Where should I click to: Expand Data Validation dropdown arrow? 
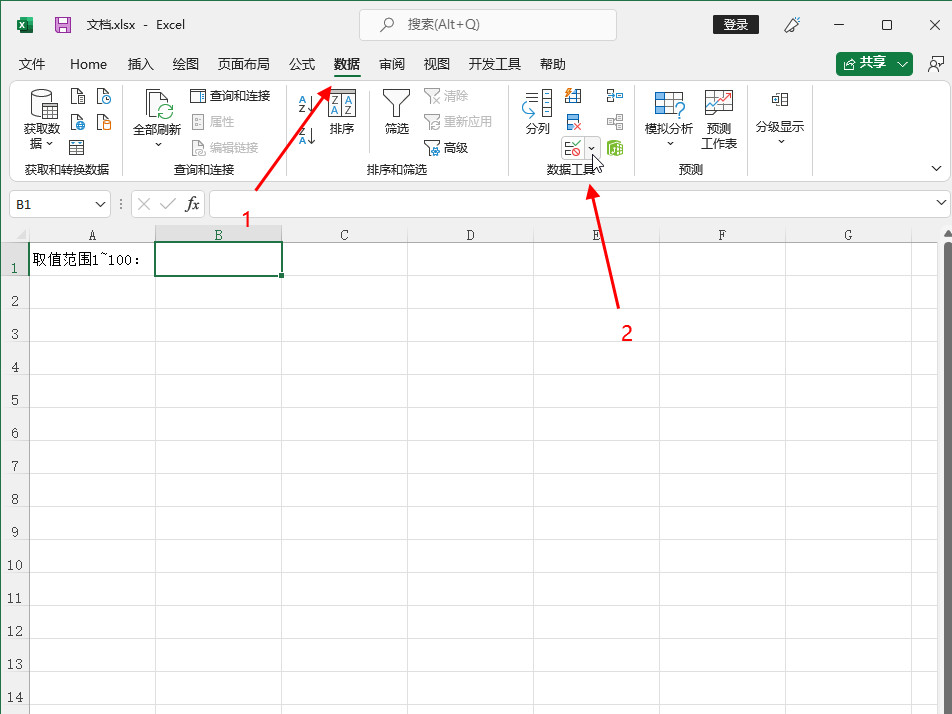592,148
